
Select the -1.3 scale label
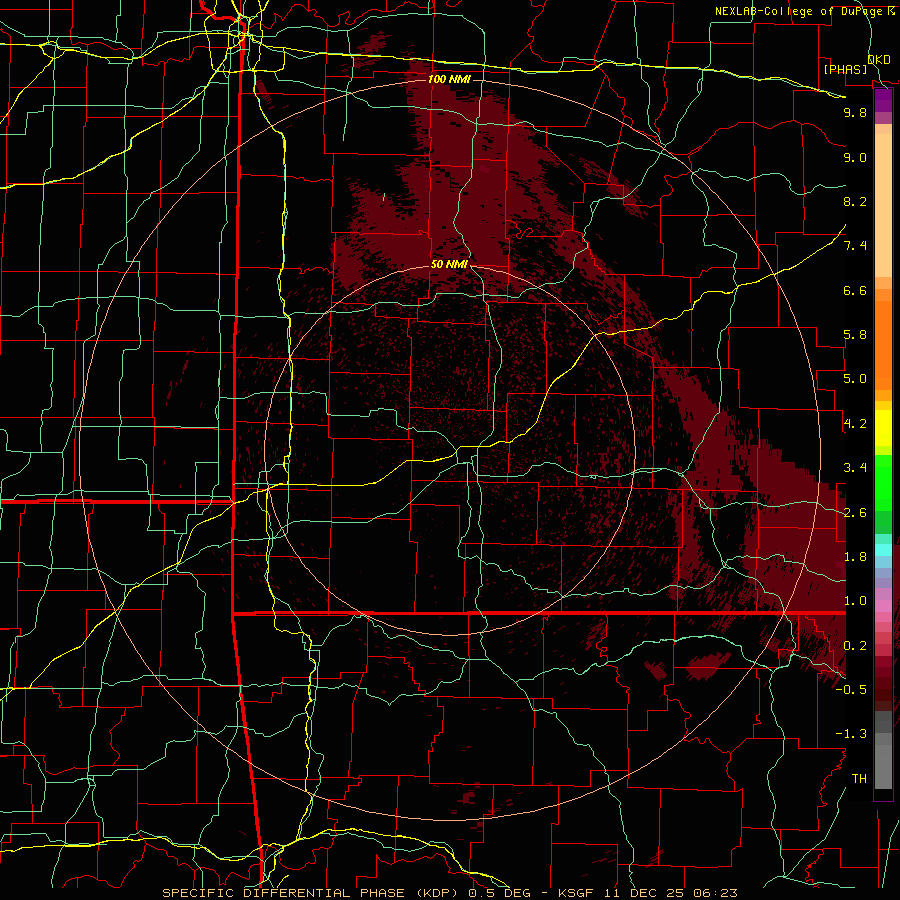point(851,734)
